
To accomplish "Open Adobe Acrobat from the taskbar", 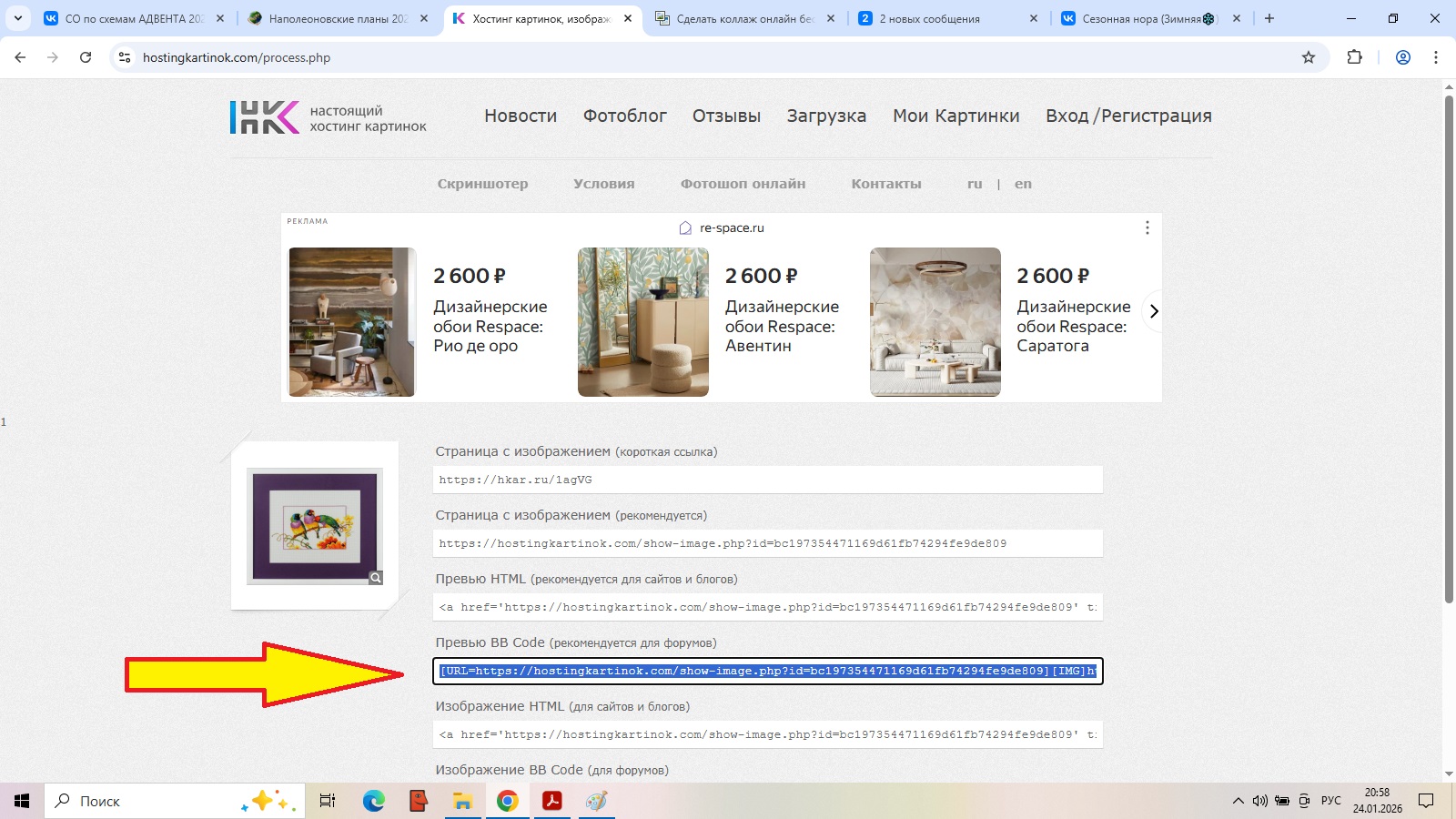I will 551,801.
